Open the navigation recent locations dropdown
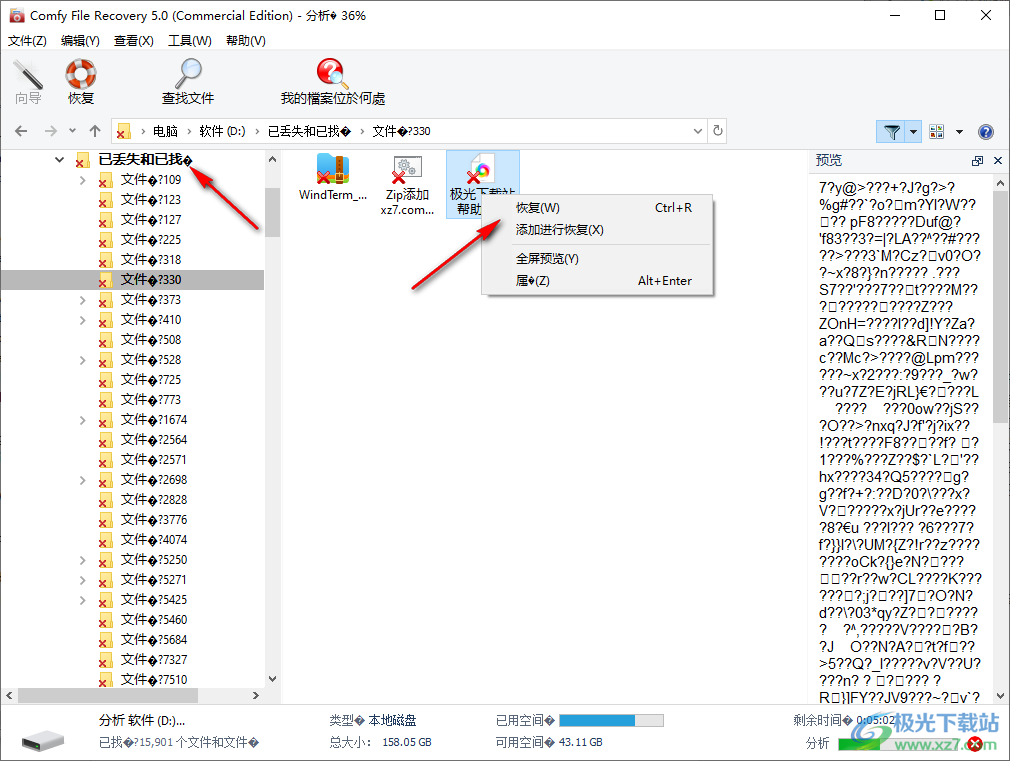The width and height of the screenshot is (1010, 761). click(x=72, y=131)
